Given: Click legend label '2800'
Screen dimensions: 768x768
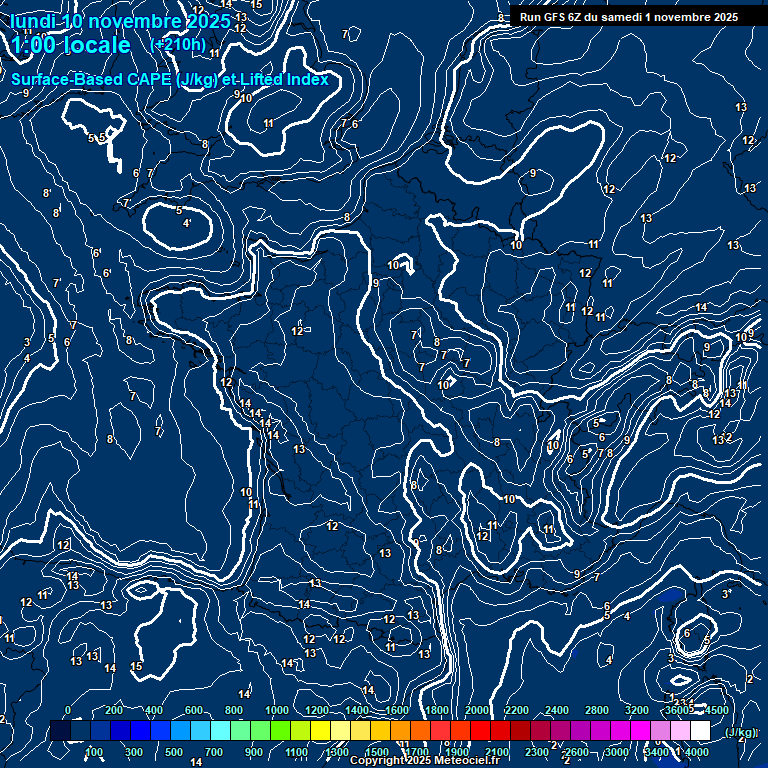Looking at the screenshot, I should (597, 710).
